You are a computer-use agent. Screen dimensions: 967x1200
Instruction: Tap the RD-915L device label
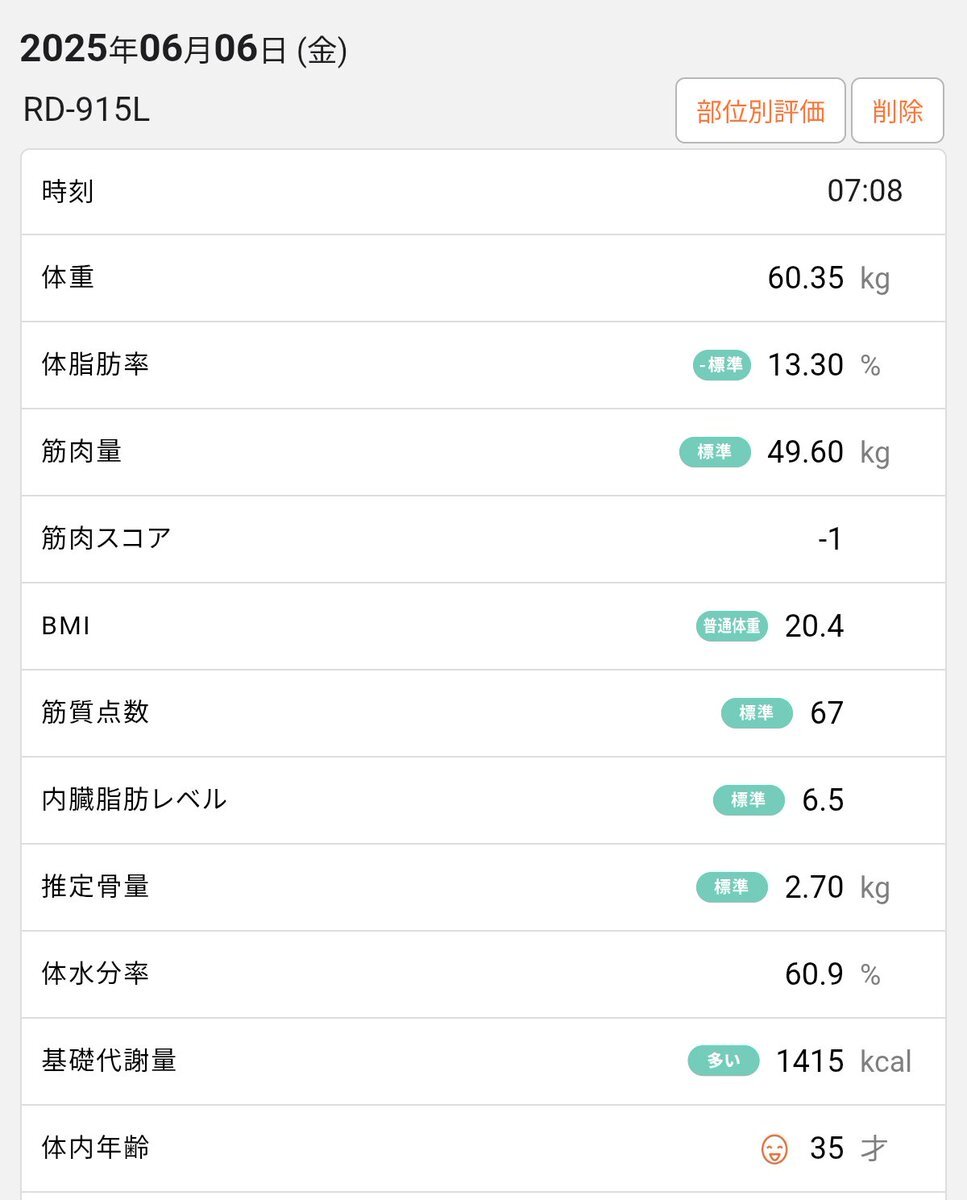coord(86,110)
